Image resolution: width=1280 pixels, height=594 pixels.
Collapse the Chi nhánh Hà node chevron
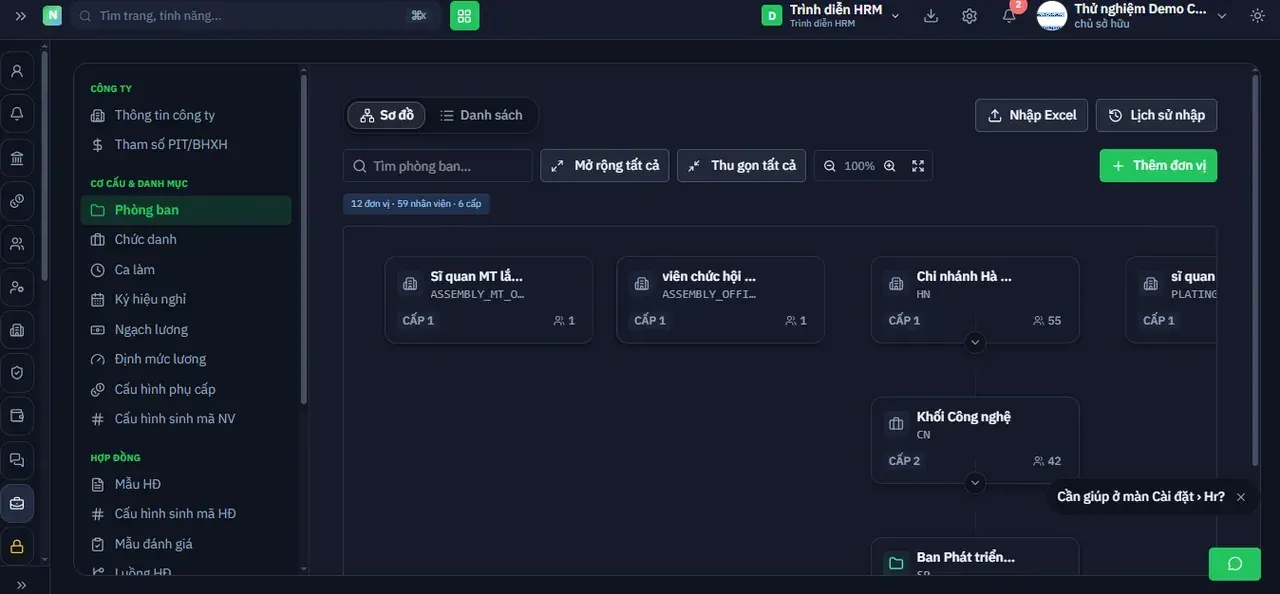point(976,342)
